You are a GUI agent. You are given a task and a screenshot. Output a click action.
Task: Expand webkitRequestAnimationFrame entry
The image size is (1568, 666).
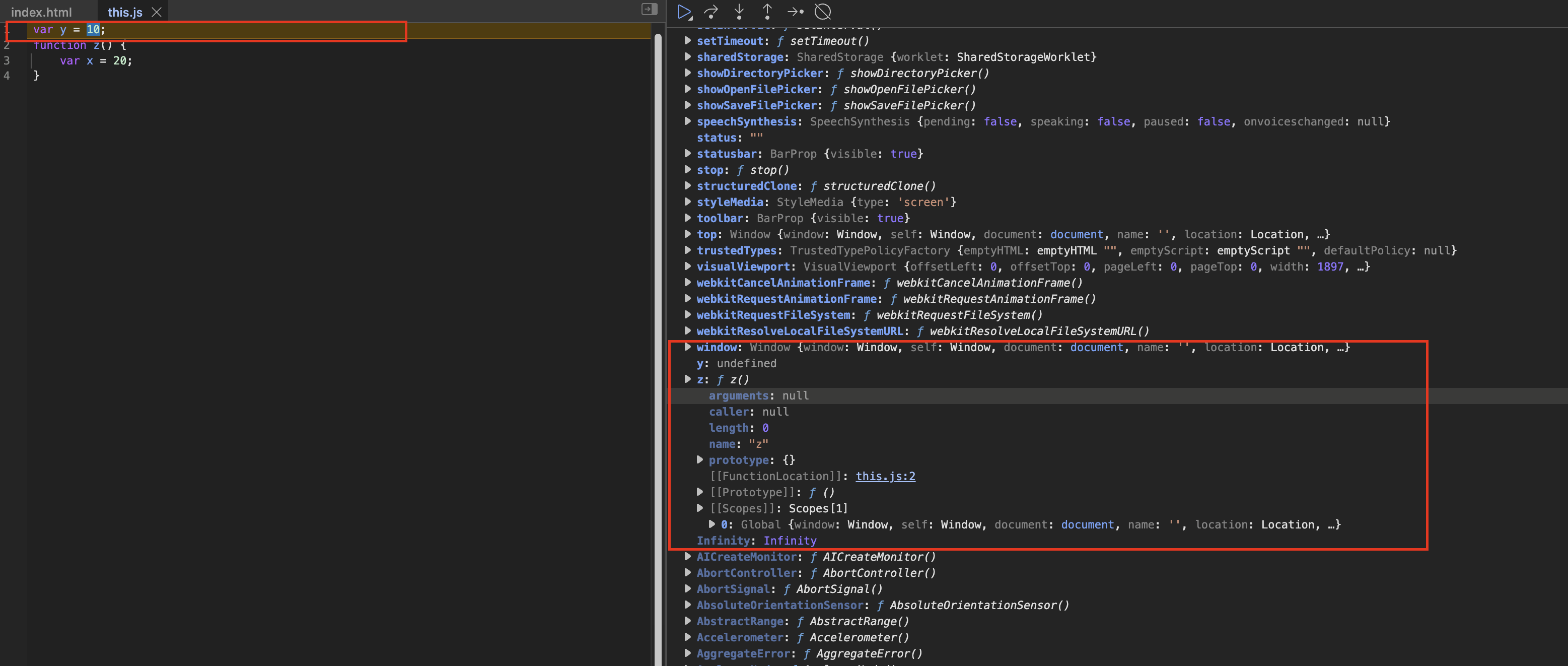click(687, 299)
